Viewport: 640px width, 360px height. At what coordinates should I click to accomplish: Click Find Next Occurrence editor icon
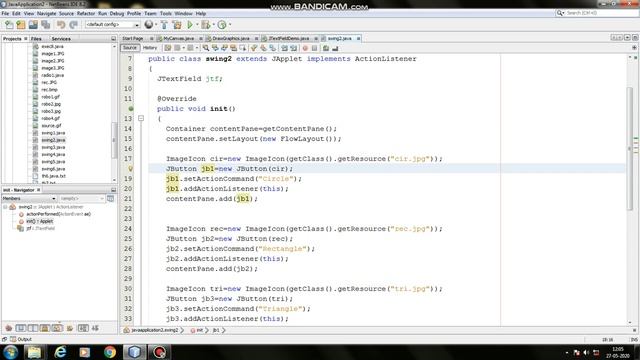224,48
